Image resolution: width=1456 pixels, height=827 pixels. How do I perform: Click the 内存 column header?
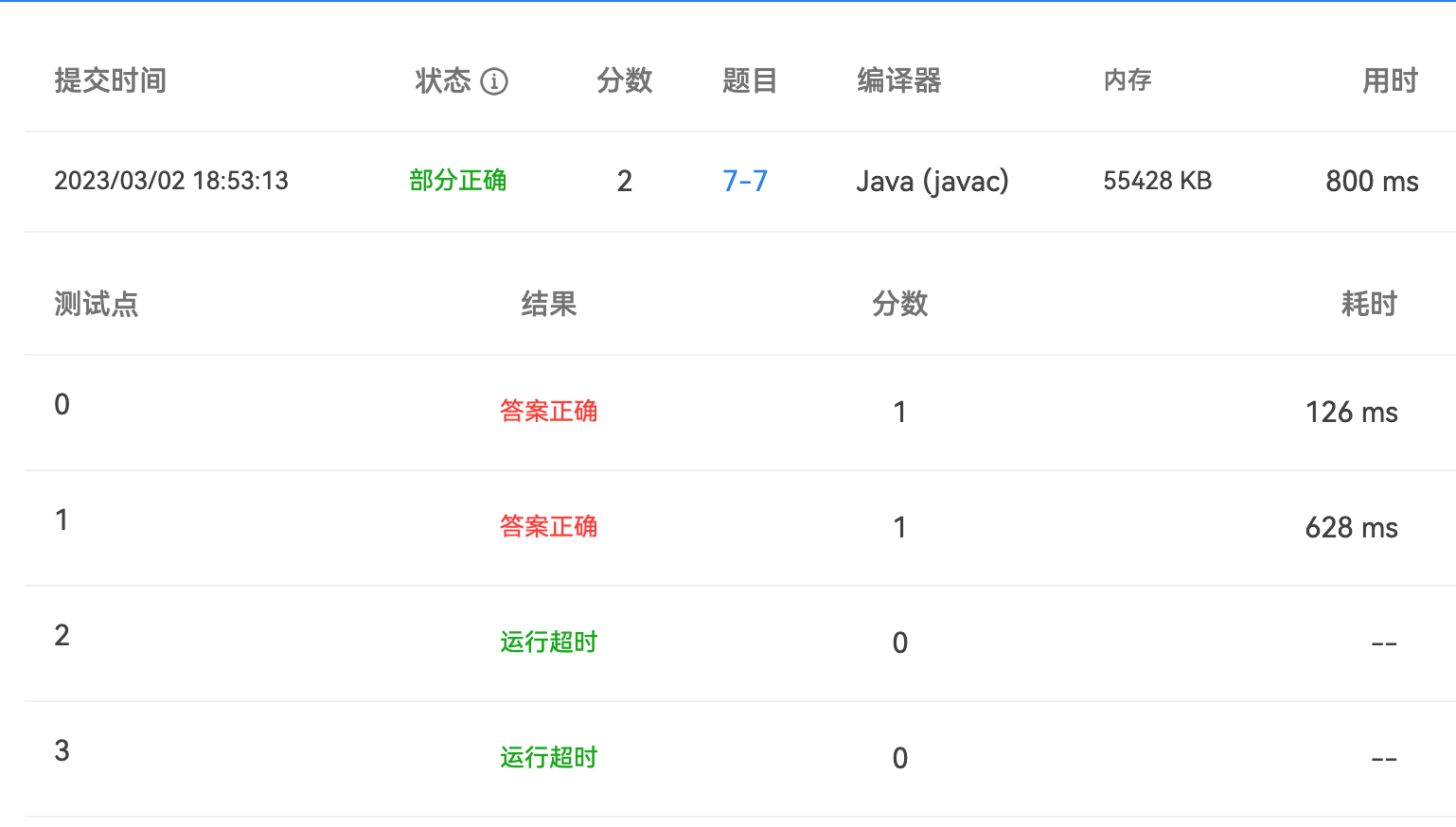1127,81
